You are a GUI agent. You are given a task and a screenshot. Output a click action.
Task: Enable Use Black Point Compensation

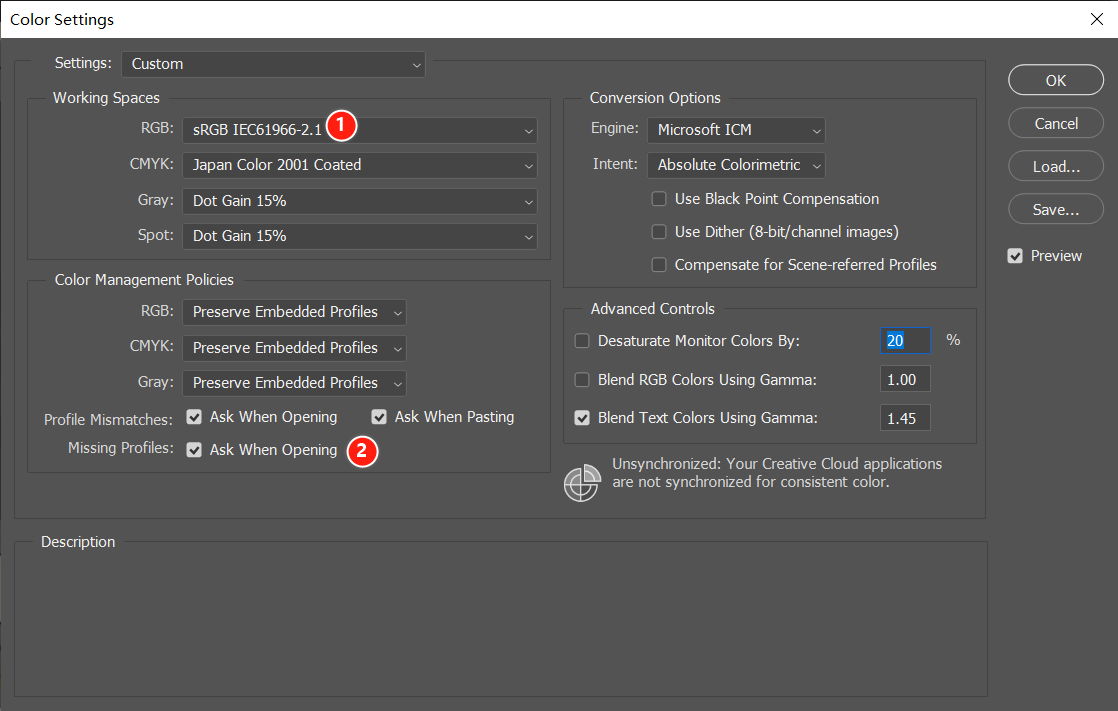coord(659,199)
